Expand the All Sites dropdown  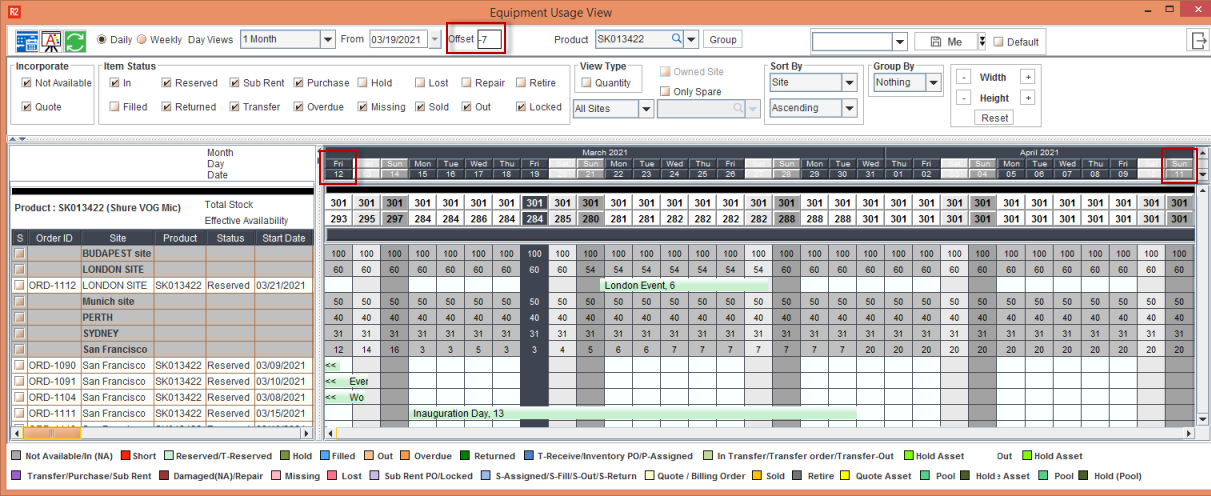645,108
